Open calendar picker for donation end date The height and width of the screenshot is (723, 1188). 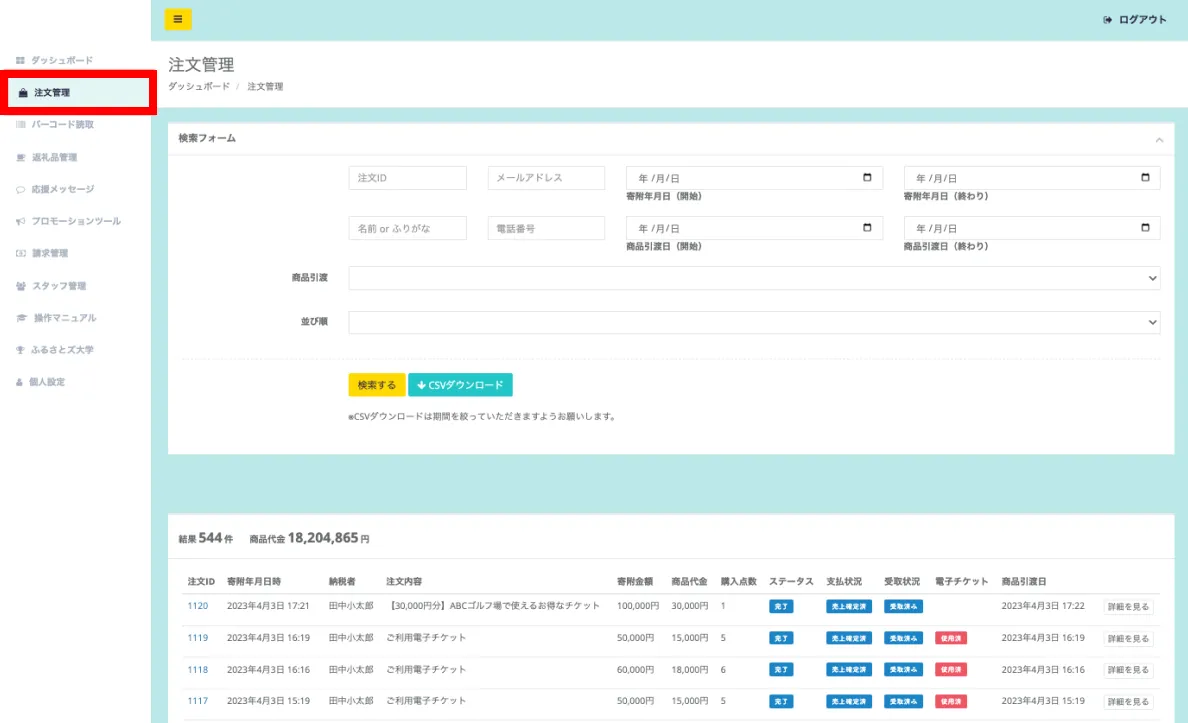pos(1145,178)
